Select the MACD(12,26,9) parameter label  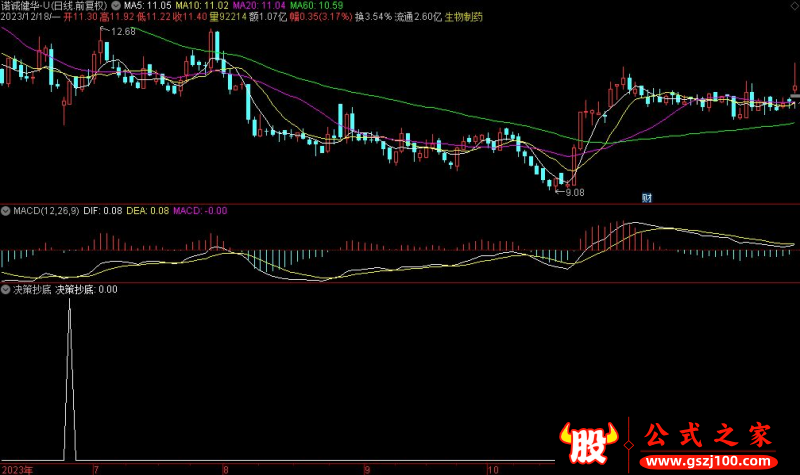(47, 211)
